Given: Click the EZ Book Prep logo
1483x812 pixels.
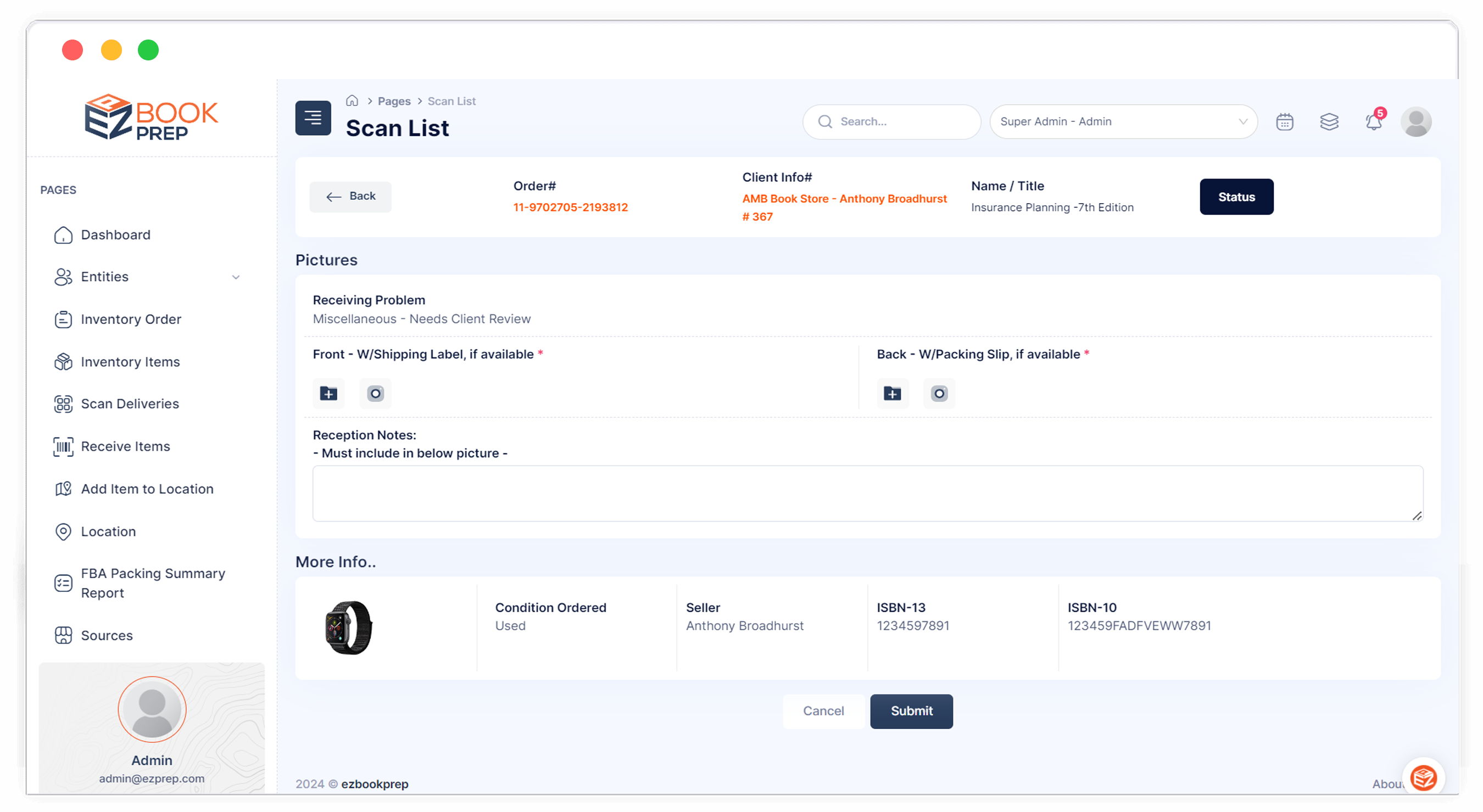Looking at the screenshot, I should click(x=152, y=117).
